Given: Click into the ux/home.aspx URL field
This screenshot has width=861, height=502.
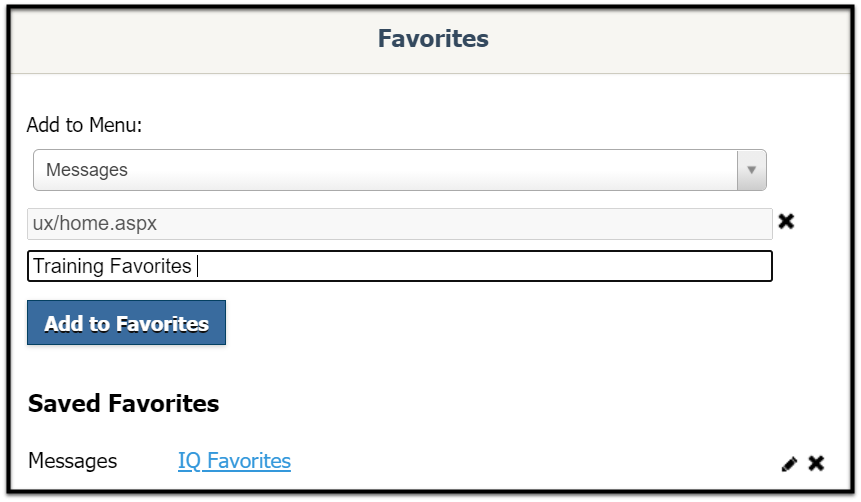Looking at the screenshot, I should (400, 224).
